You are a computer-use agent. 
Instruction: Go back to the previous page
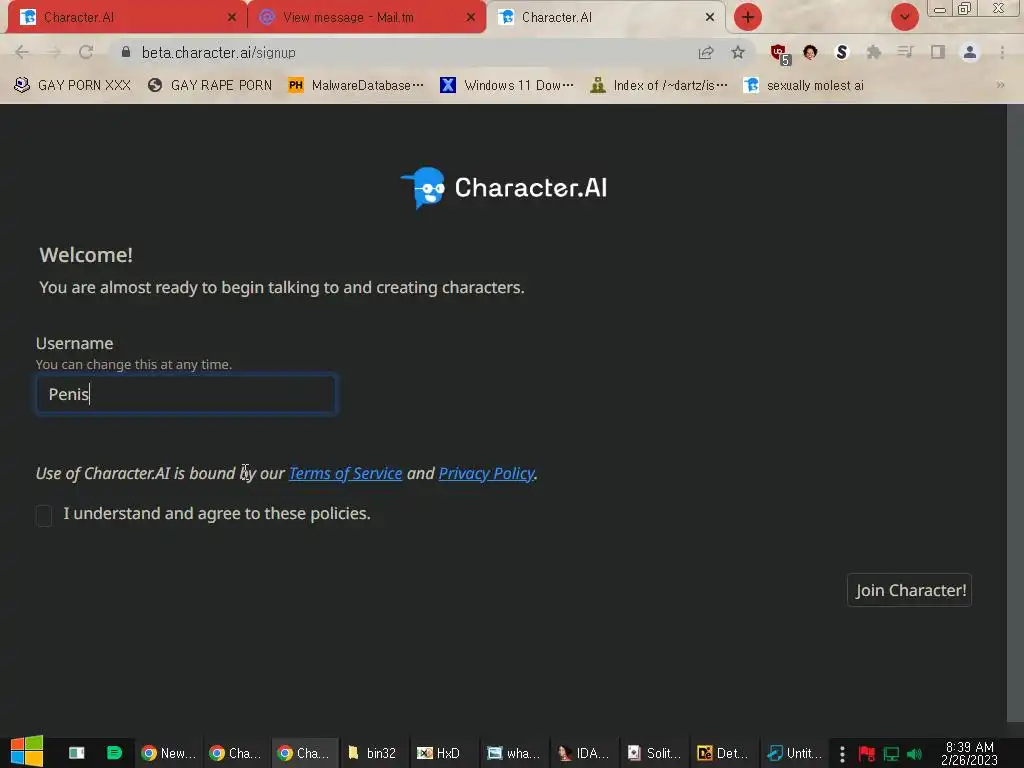22,52
